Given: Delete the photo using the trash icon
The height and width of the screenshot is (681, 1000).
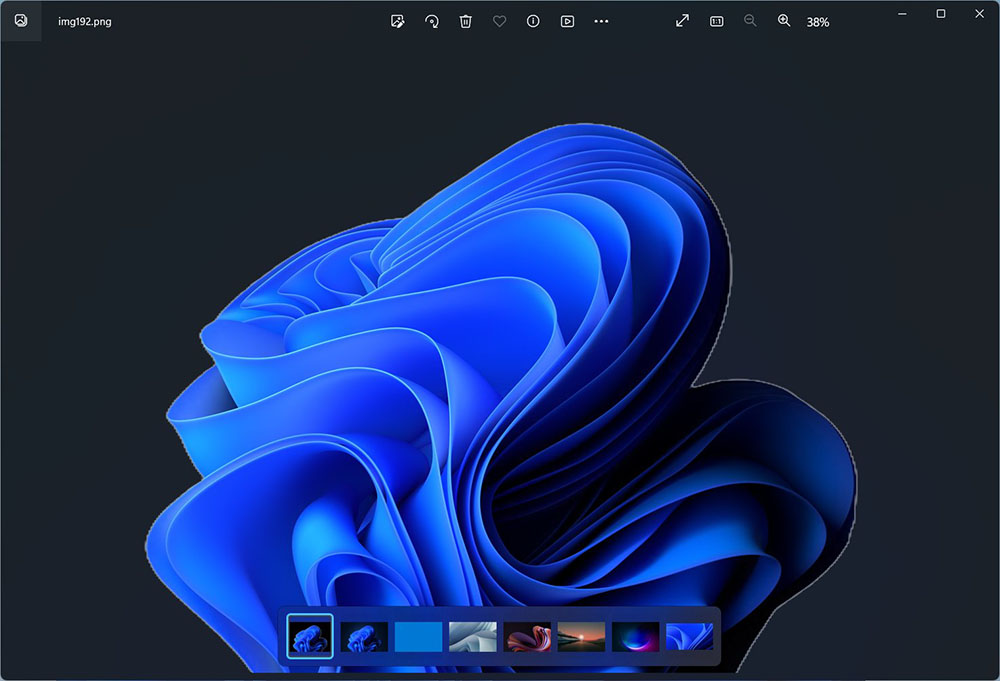Looking at the screenshot, I should click(466, 21).
